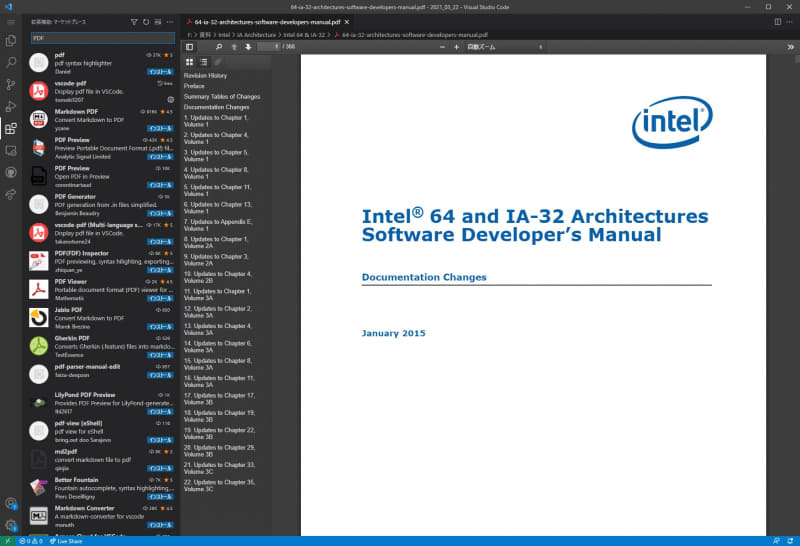Open the extensions panel more actions menu
800x546 pixels.
pos(169,21)
